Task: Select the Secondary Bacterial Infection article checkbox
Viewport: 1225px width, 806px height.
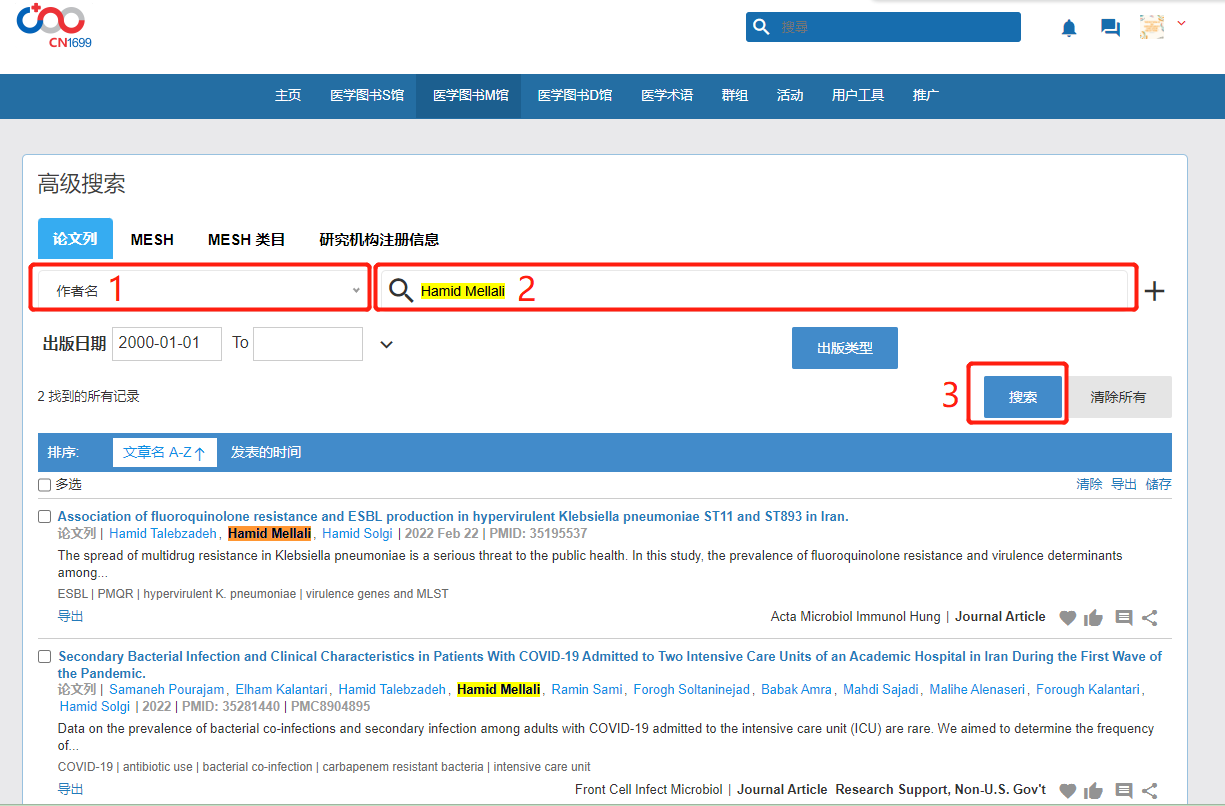Action: tap(45, 657)
